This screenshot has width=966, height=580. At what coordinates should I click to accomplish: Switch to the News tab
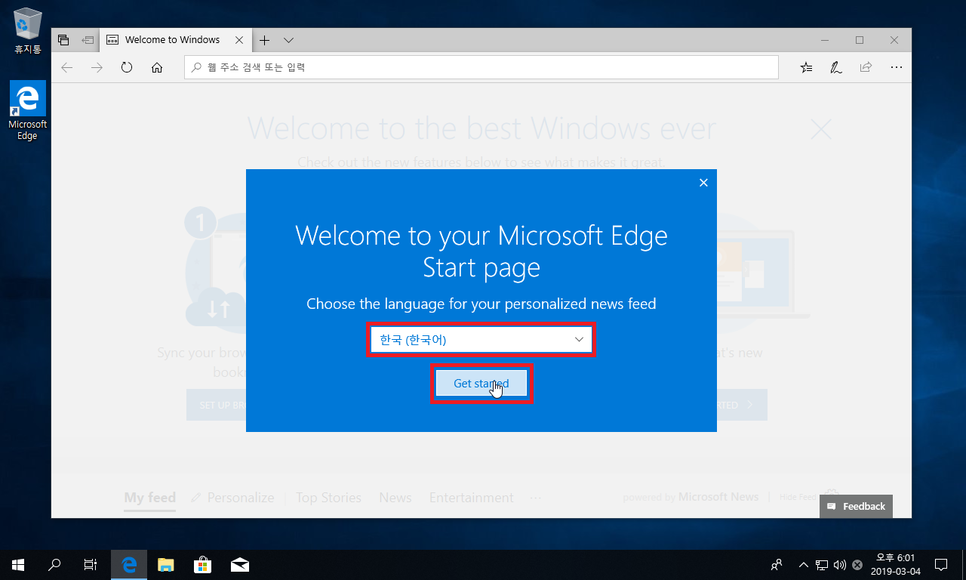coord(396,497)
